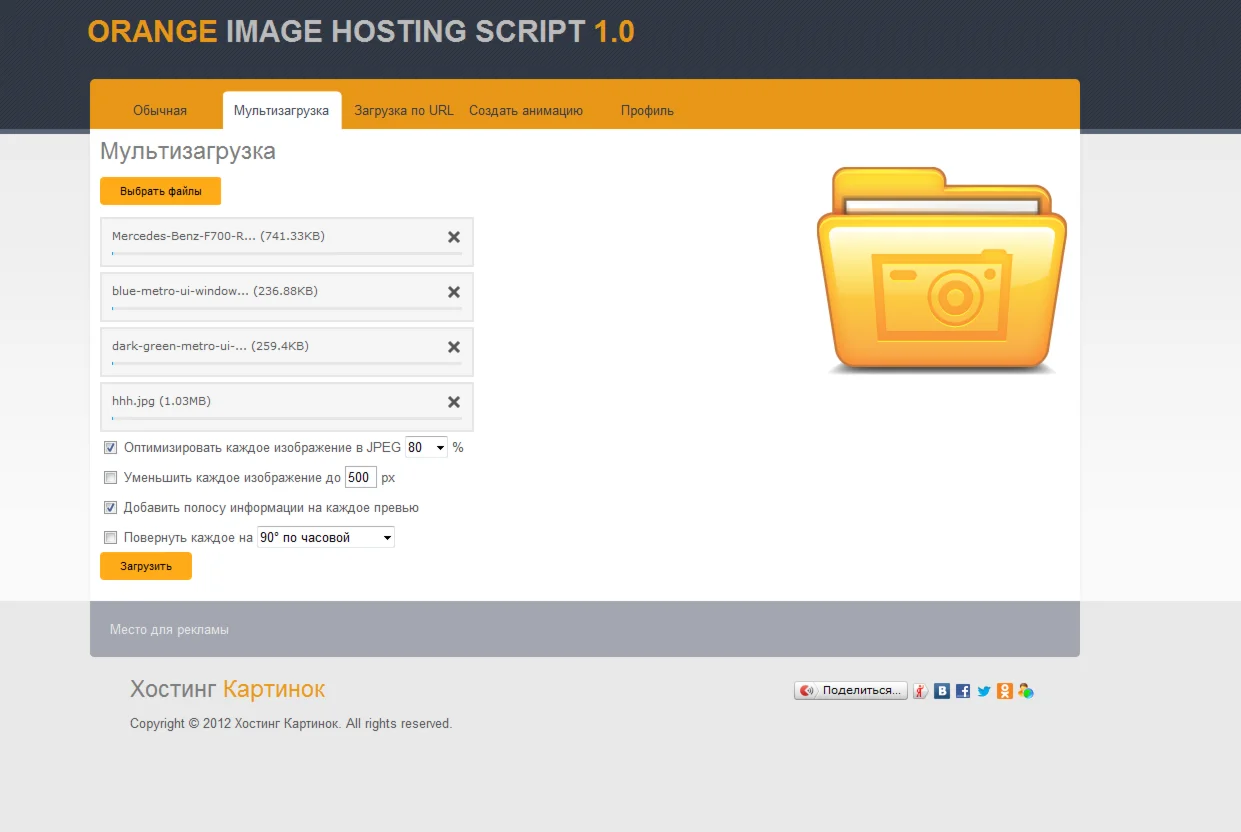Remove hhh.jpg from the upload queue
Image resolution: width=1241 pixels, height=832 pixels.
454,402
